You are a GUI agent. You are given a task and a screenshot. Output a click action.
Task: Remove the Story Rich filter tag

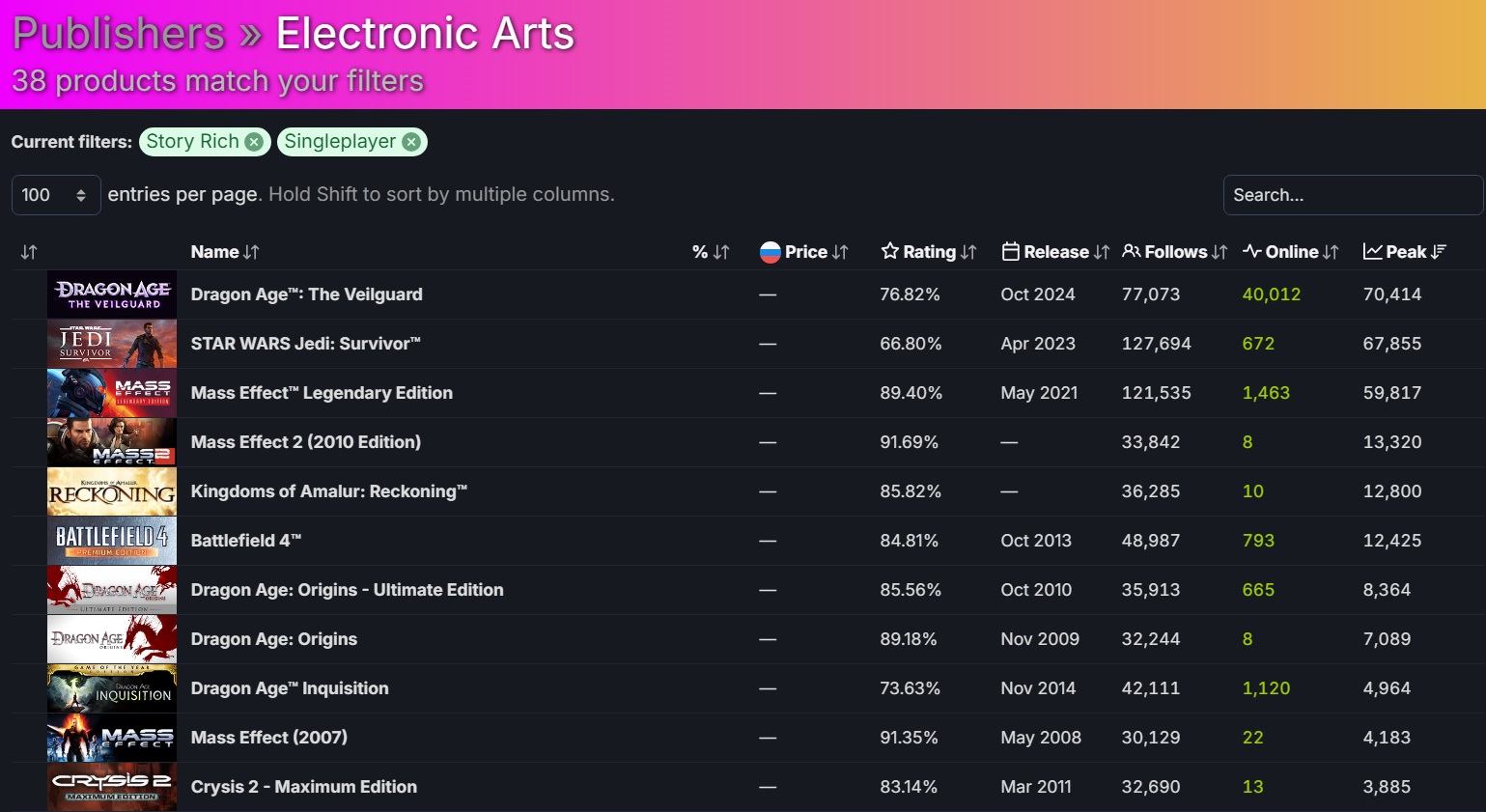point(254,142)
